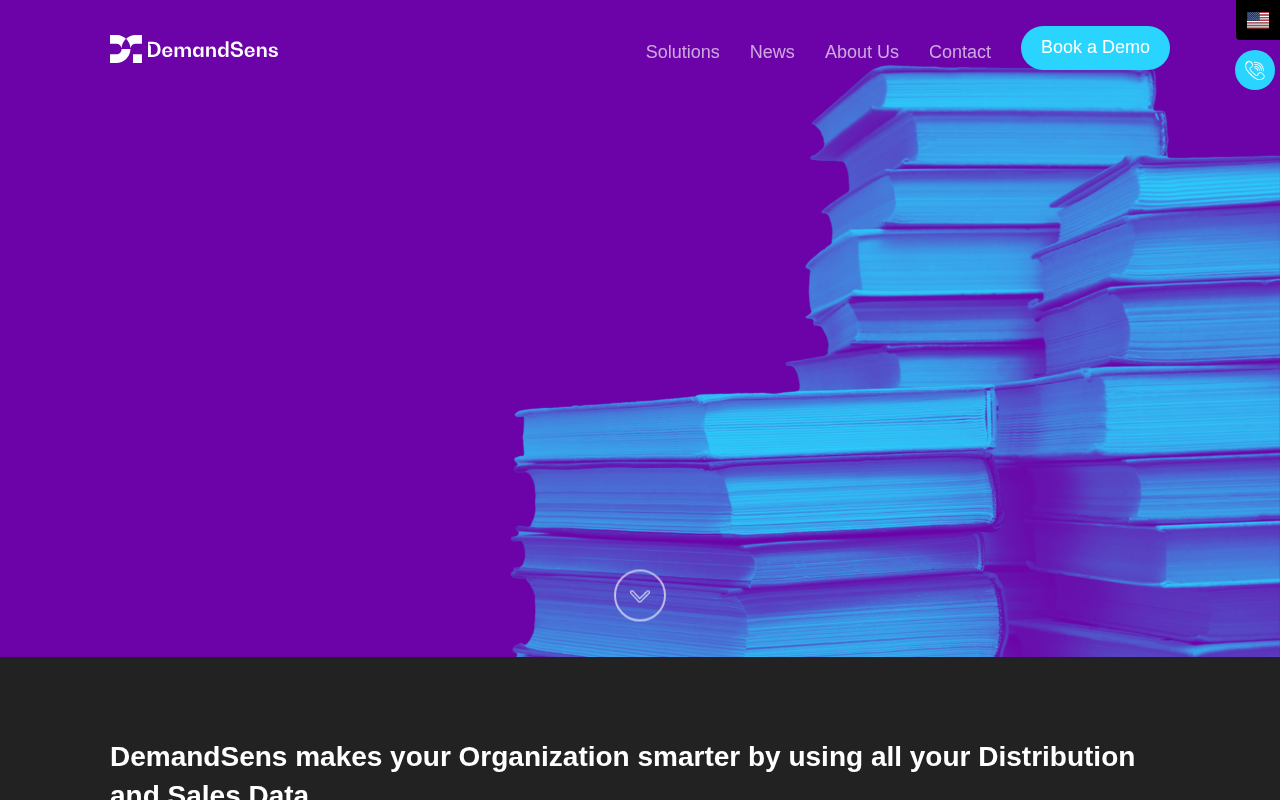Image resolution: width=1280 pixels, height=800 pixels.
Task: Open the Solutions menu
Action: click(683, 52)
